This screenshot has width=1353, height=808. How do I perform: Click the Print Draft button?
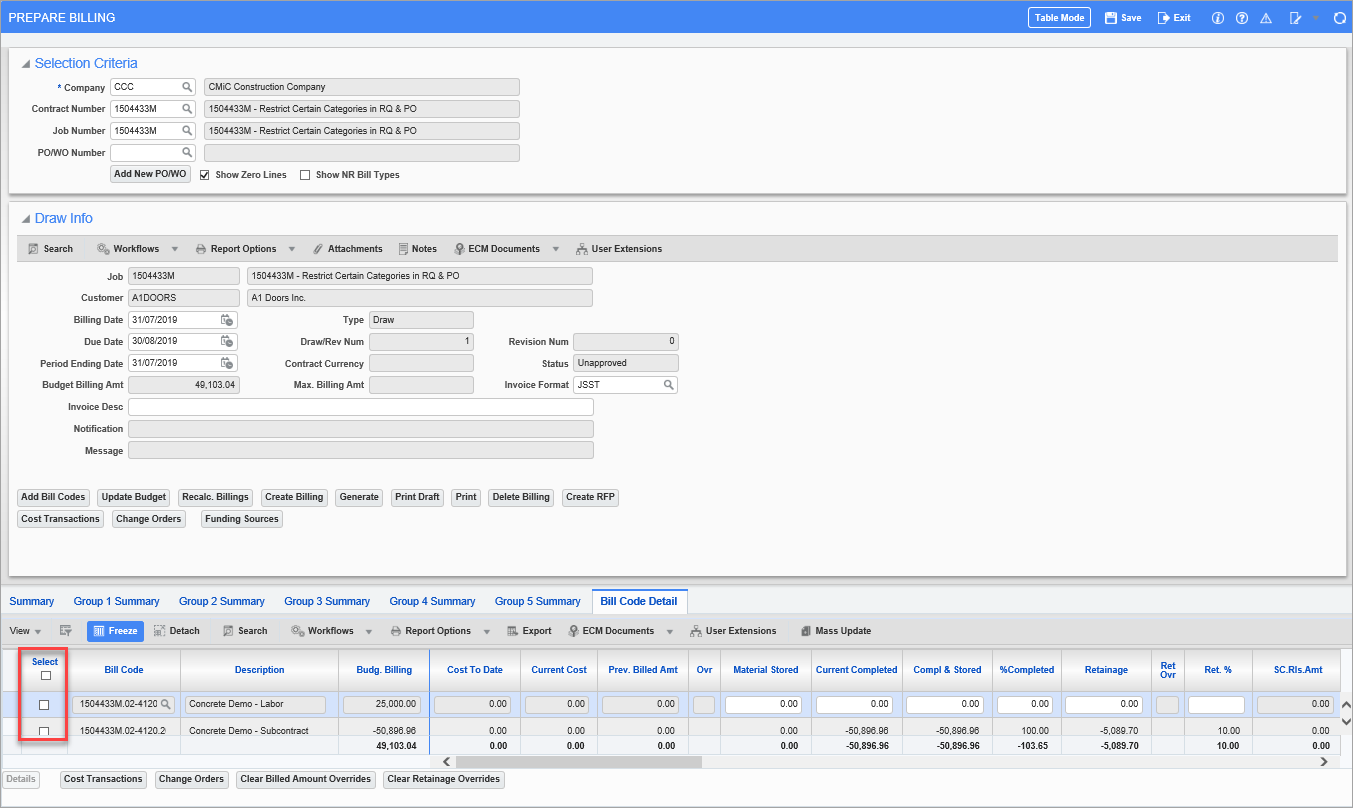pos(417,497)
